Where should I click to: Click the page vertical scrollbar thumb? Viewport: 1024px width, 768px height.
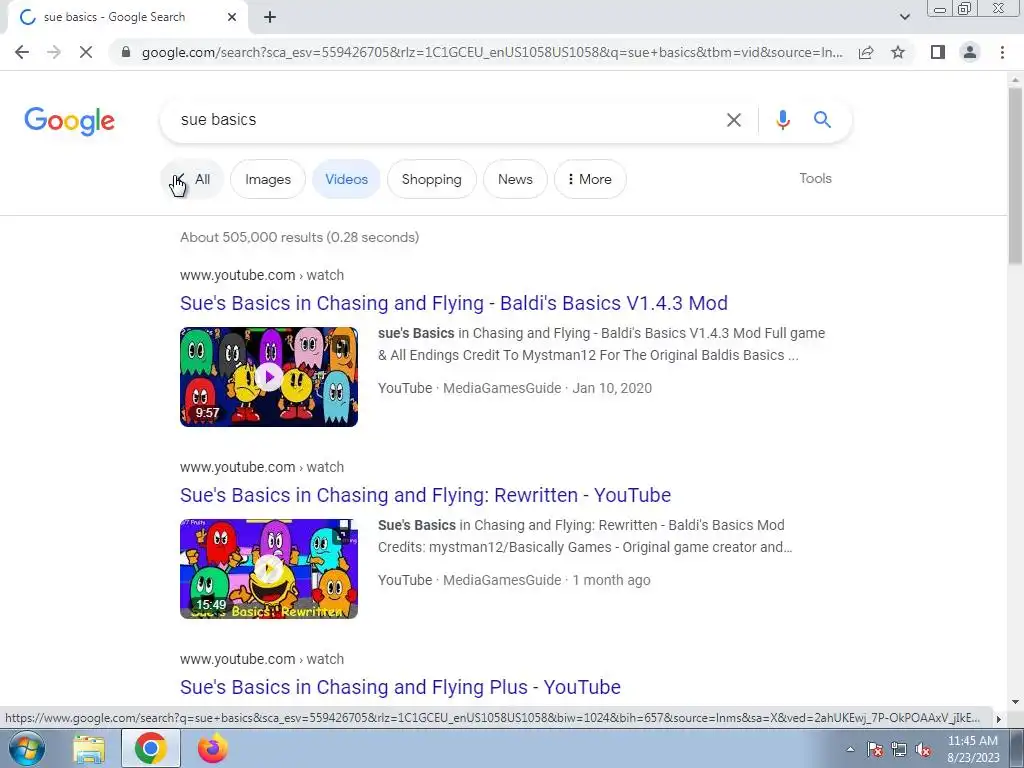(x=1015, y=176)
